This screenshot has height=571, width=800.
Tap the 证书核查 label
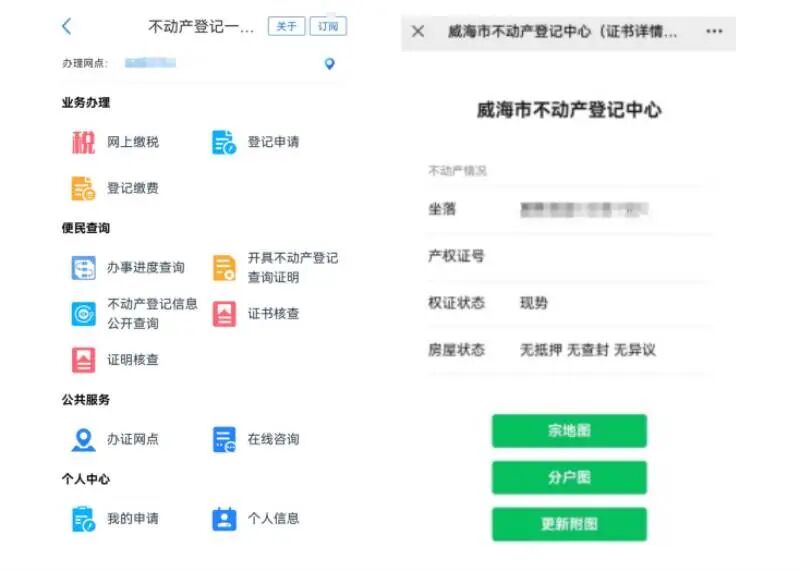click(273, 314)
